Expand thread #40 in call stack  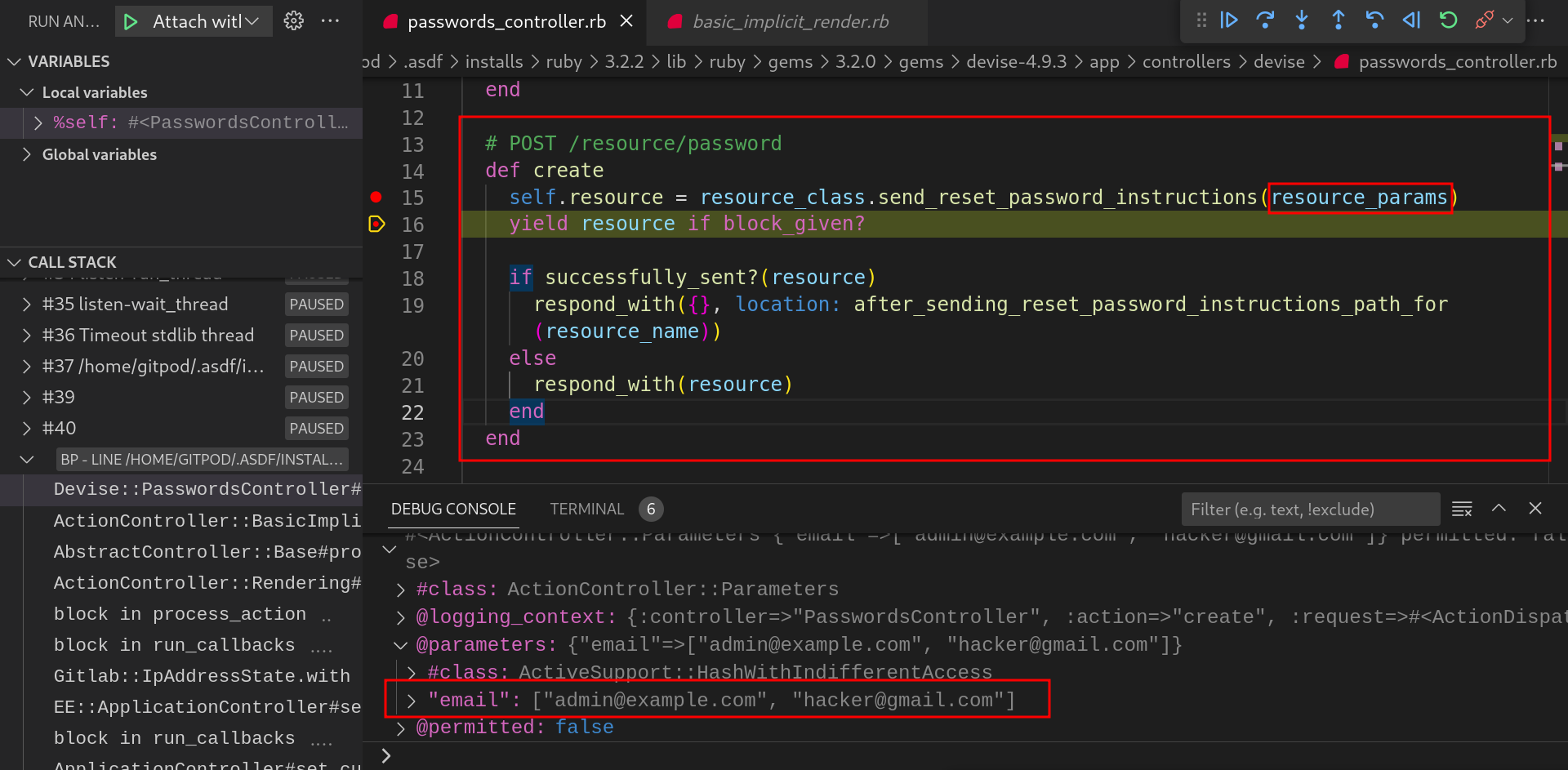point(27,428)
